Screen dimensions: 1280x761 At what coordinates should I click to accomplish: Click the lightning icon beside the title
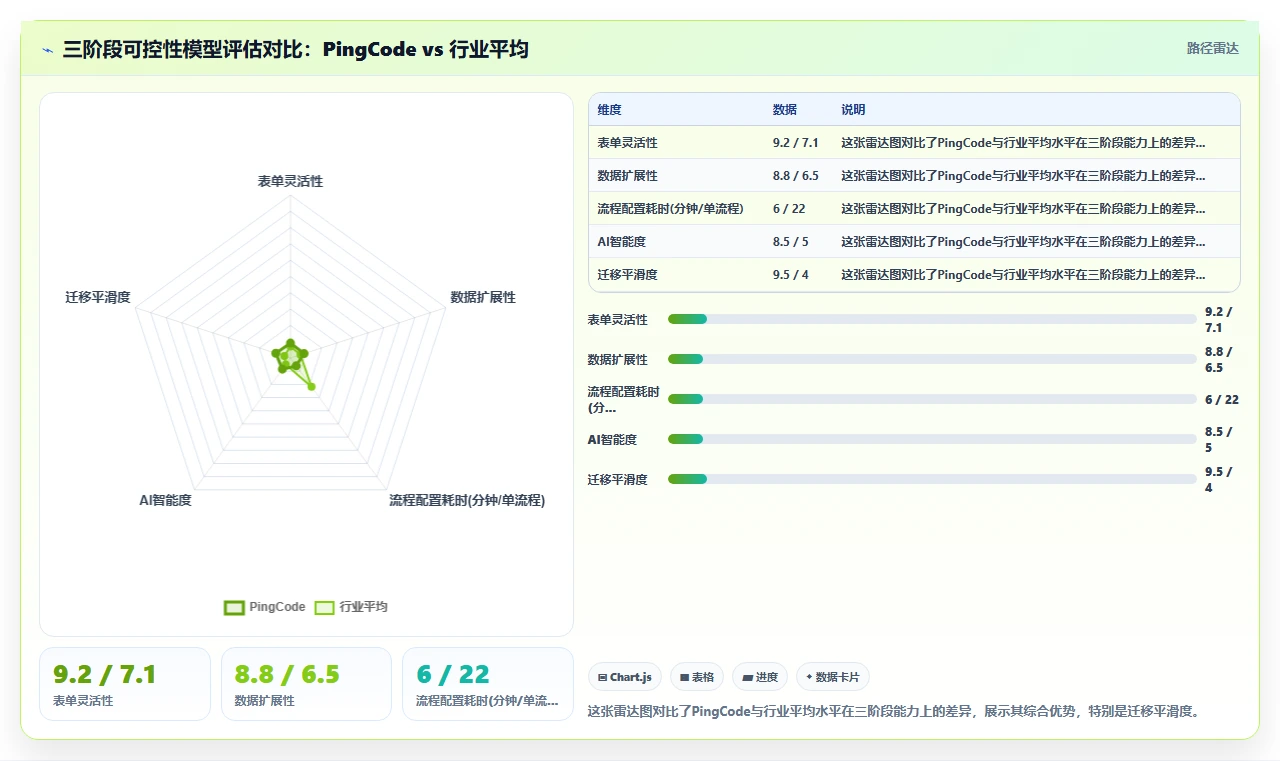(47, 49)
